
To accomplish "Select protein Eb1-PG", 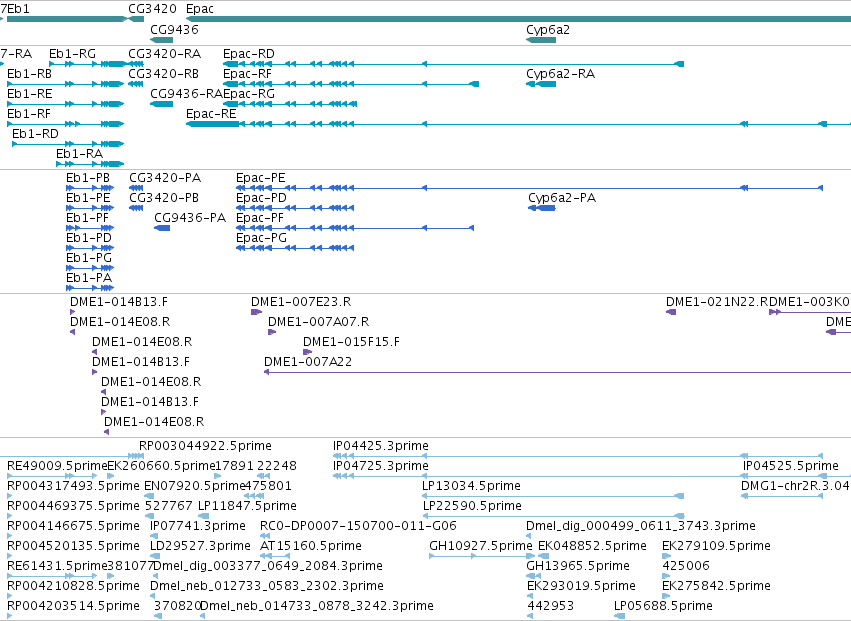I will (89, 258).
